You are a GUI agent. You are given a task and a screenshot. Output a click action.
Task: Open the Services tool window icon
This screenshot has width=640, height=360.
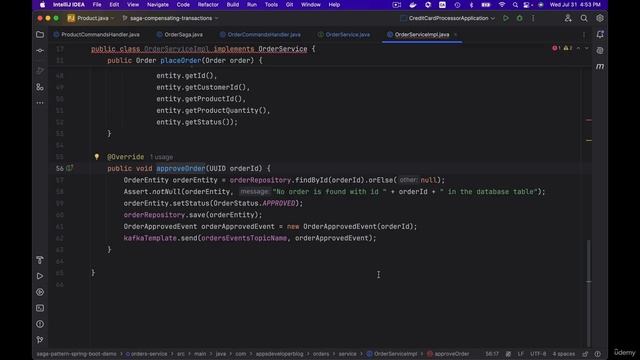pos(40,292)
